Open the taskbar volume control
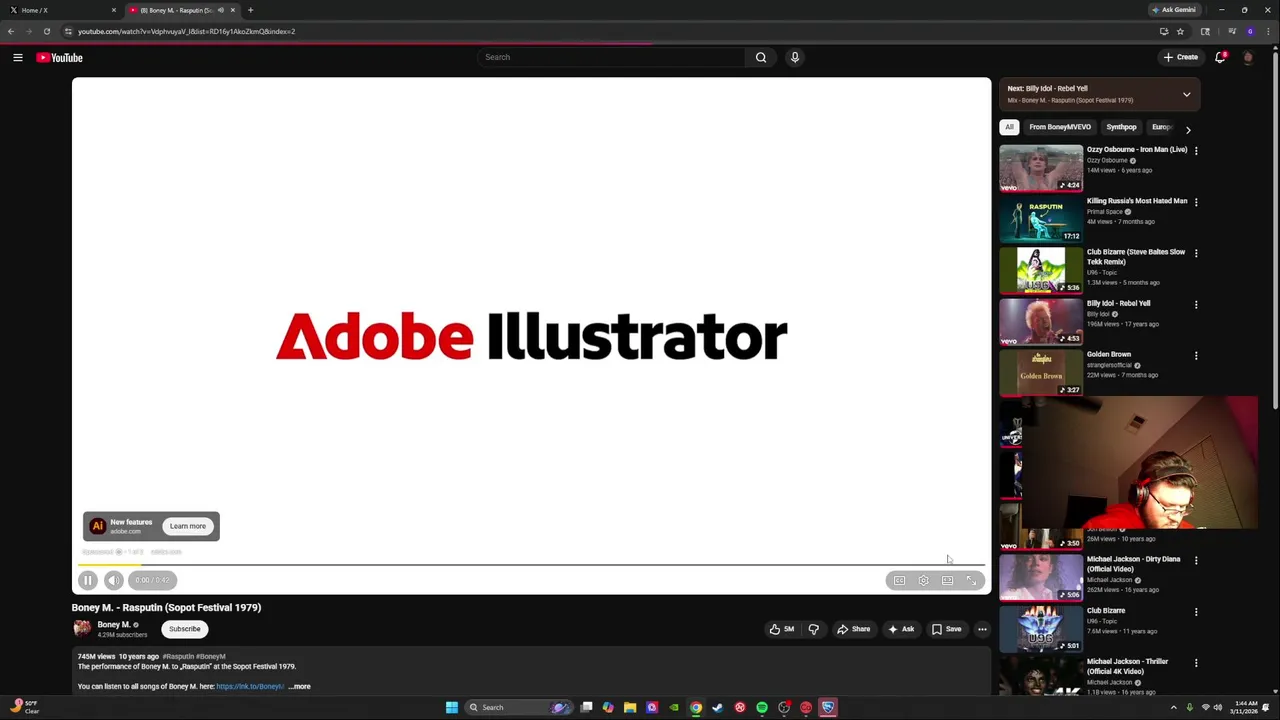The image size is (1280, 720). click(1218, 707)
